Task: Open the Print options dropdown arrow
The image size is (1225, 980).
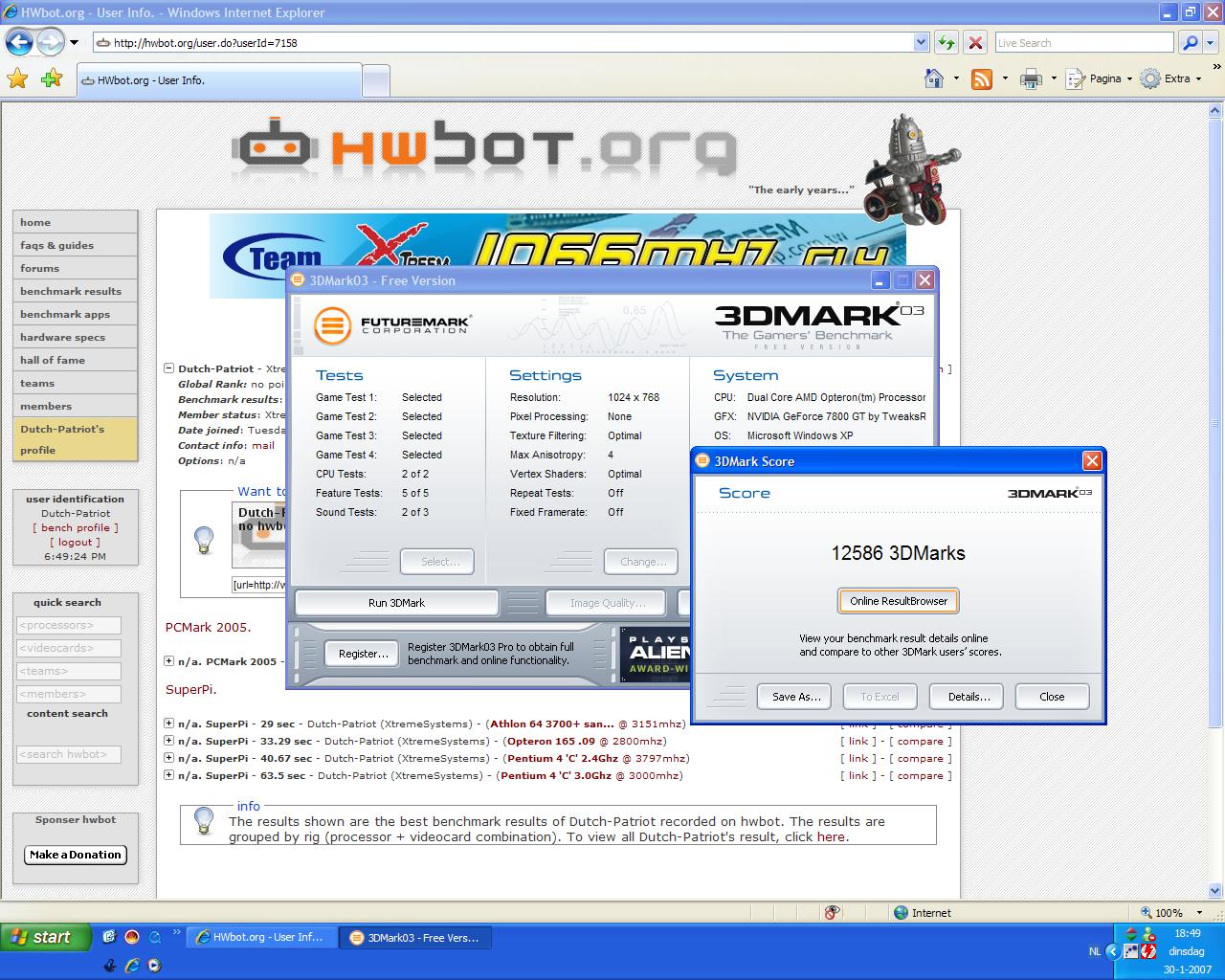Action: coord(1054,79)
